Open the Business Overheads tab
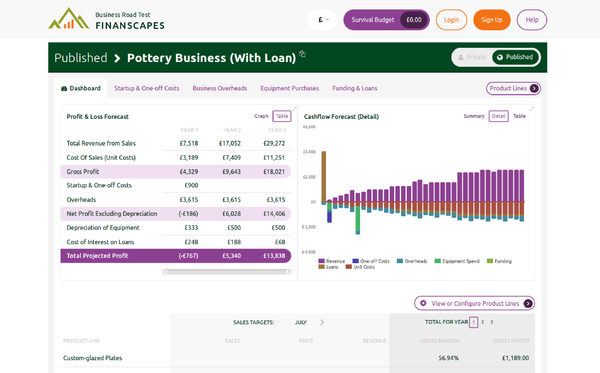 point(220,88)
